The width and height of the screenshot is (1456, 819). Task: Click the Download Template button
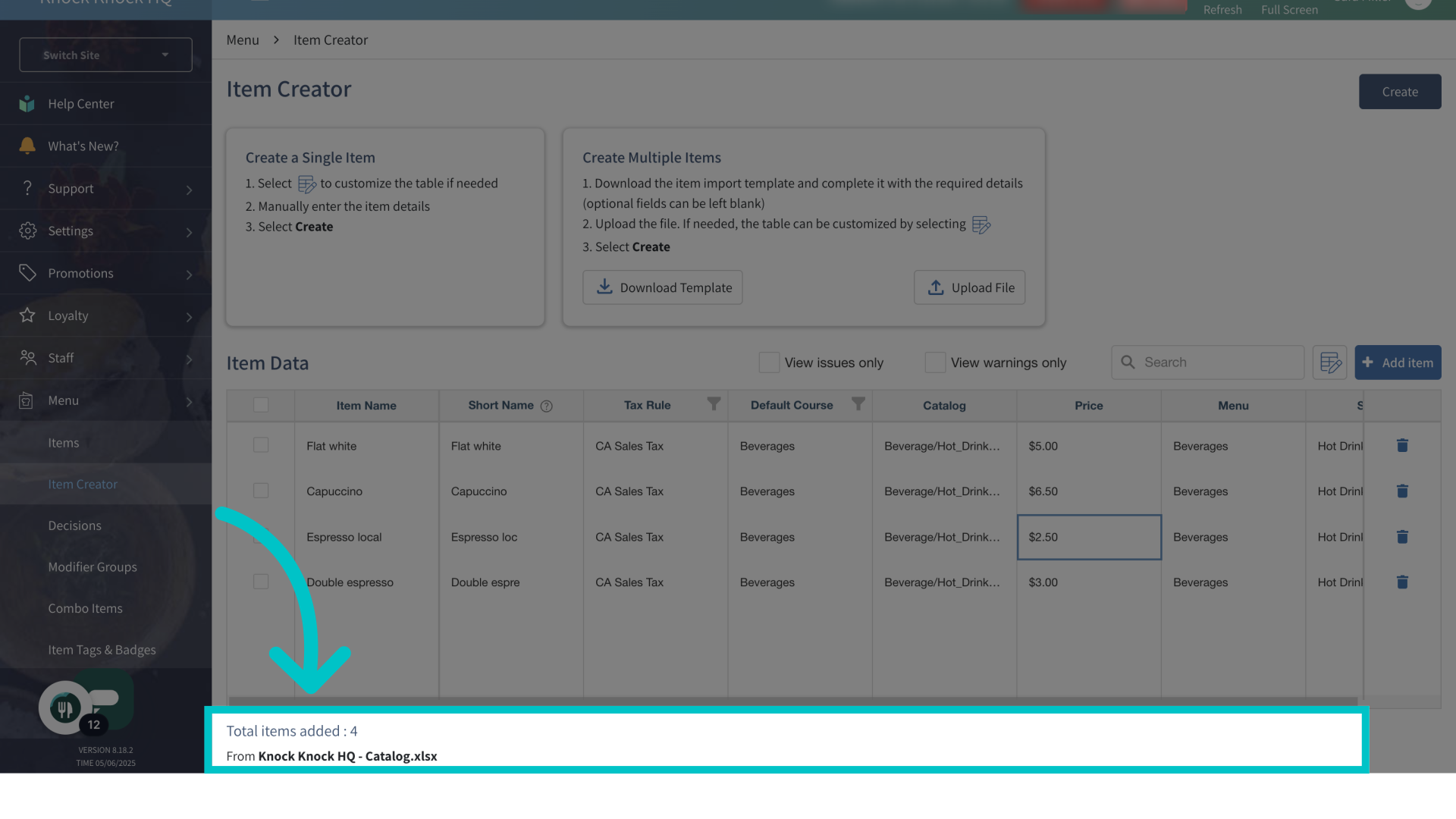[662, 287]
